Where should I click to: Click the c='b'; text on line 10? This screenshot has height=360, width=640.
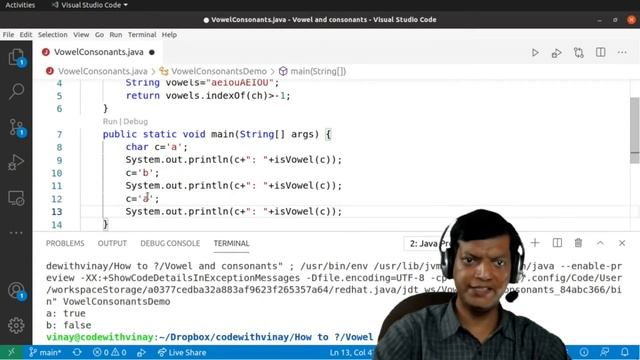point(142,173)
